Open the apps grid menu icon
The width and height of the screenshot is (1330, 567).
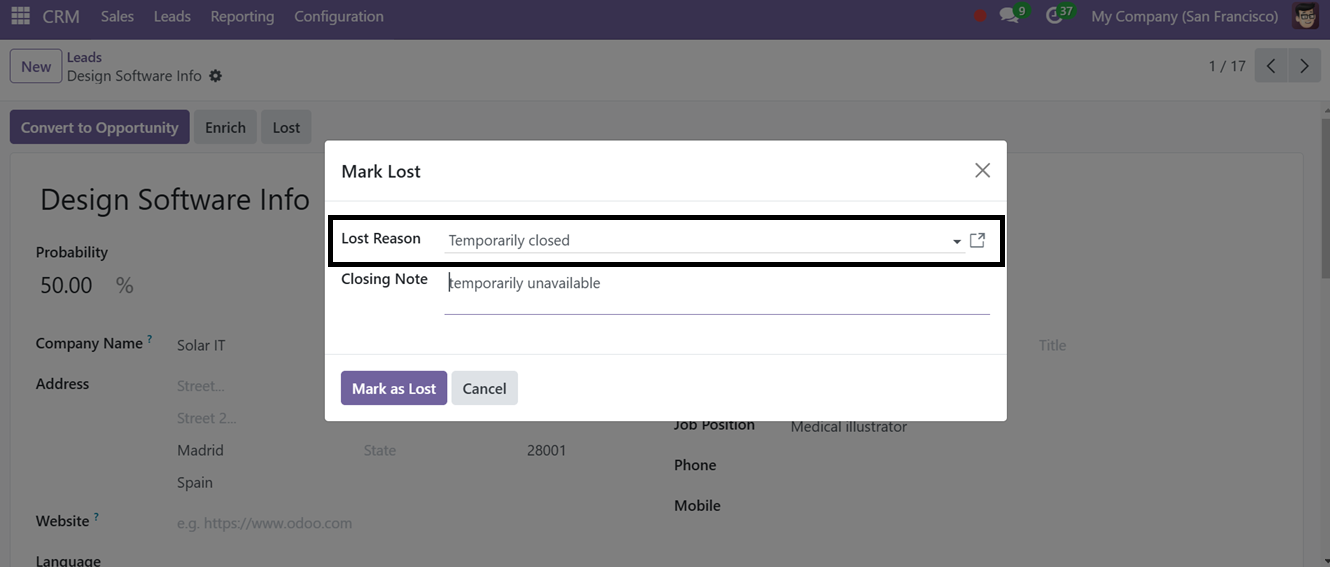(x=20, y=16)
